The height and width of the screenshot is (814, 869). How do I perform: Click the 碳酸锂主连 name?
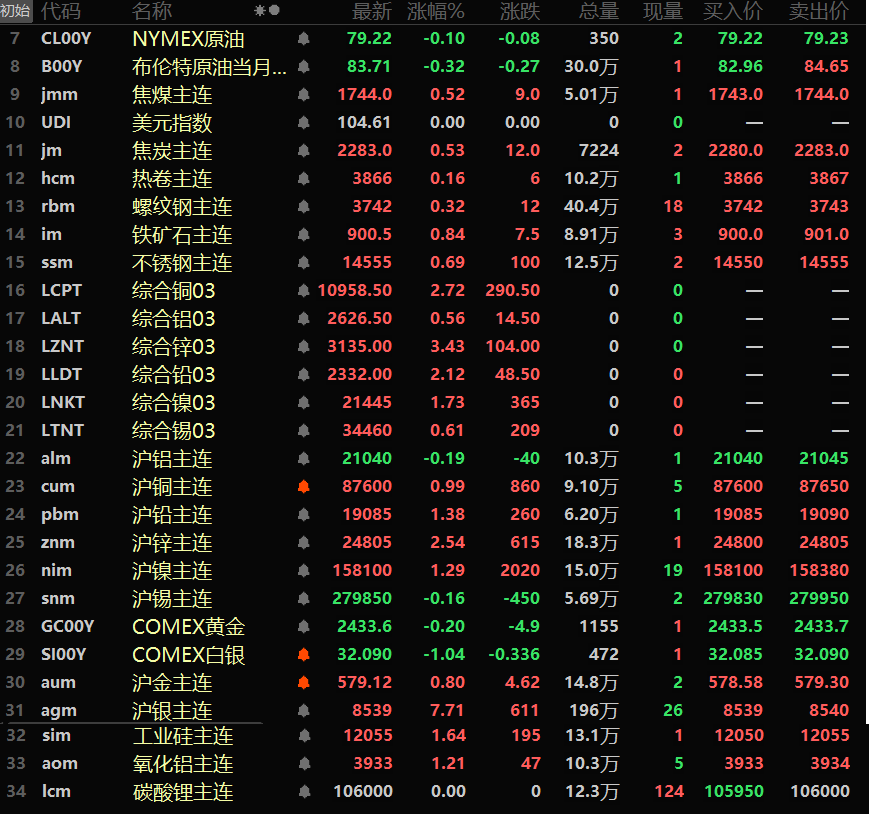click(x=183, y=792)
